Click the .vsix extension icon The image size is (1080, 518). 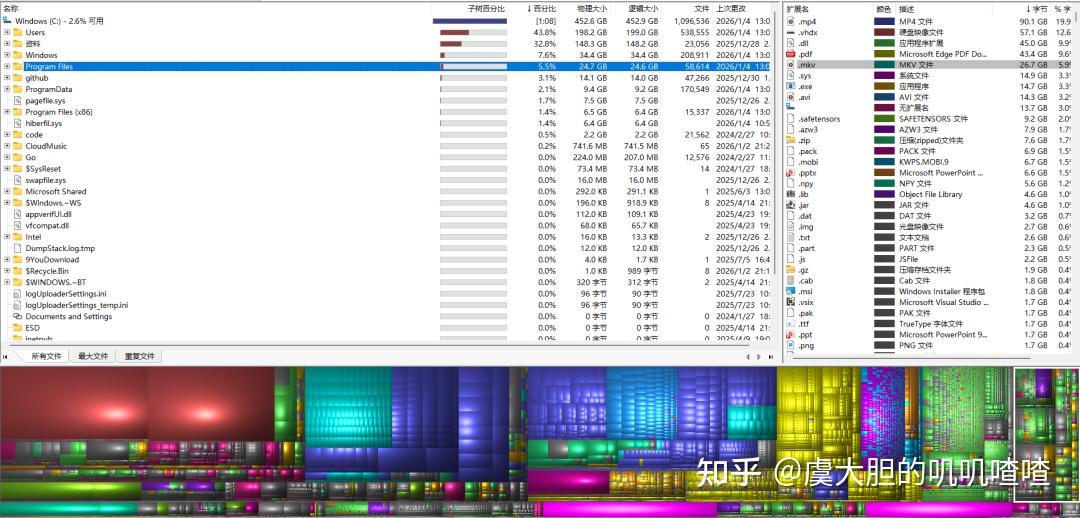coord(791,302)
